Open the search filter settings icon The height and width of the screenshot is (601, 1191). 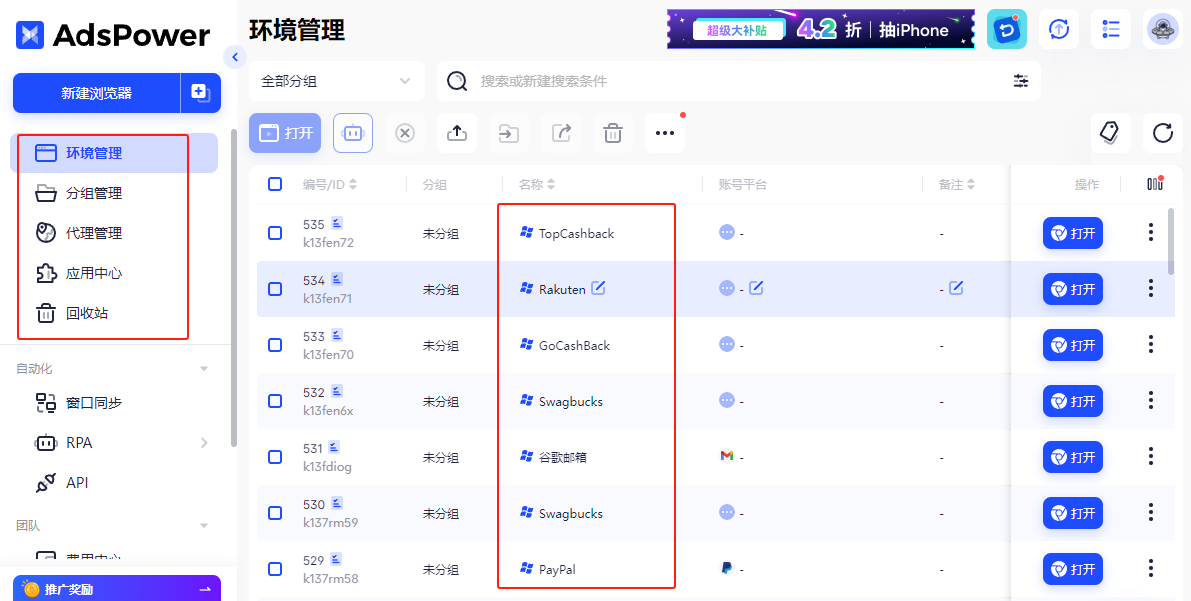[1021, 81]
